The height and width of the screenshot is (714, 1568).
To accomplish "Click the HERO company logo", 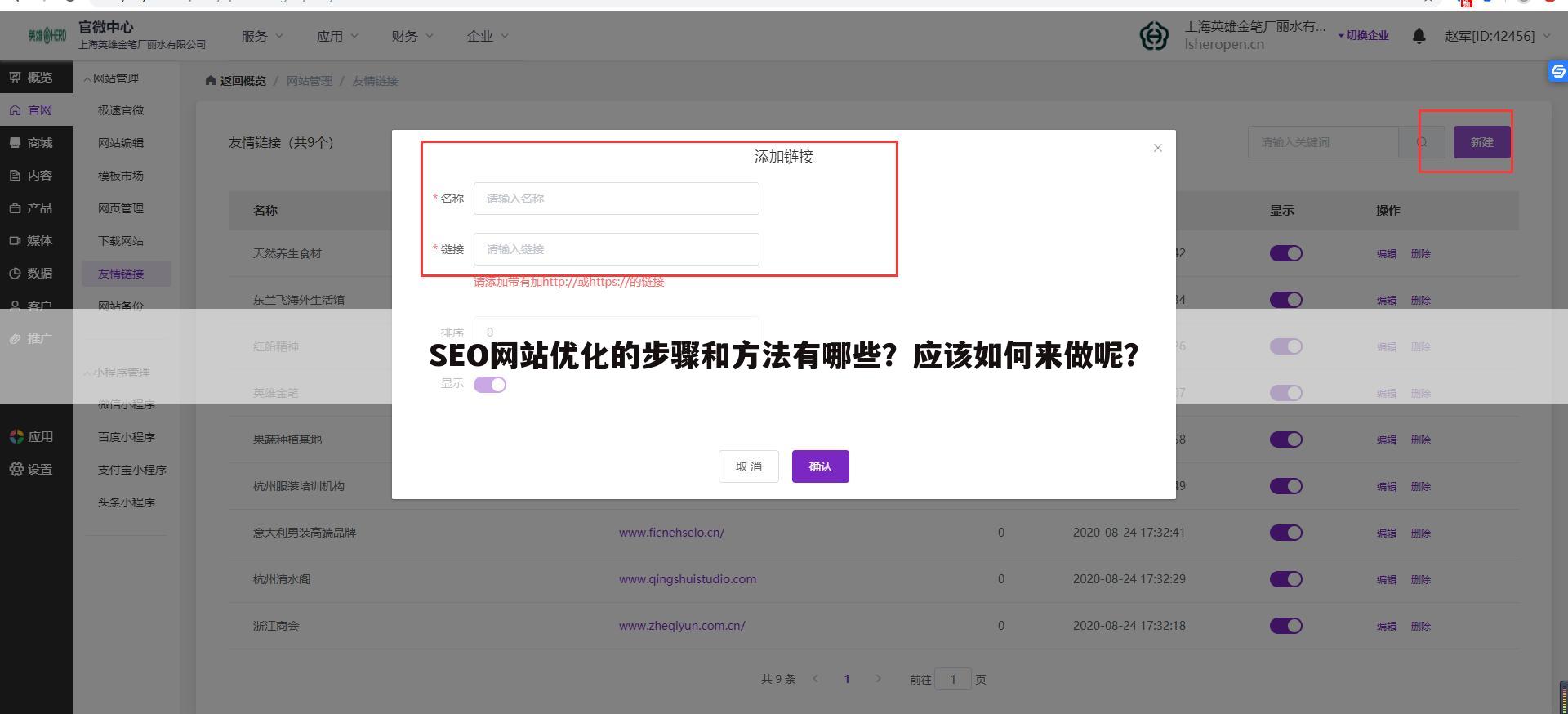I will pos(47,35).
